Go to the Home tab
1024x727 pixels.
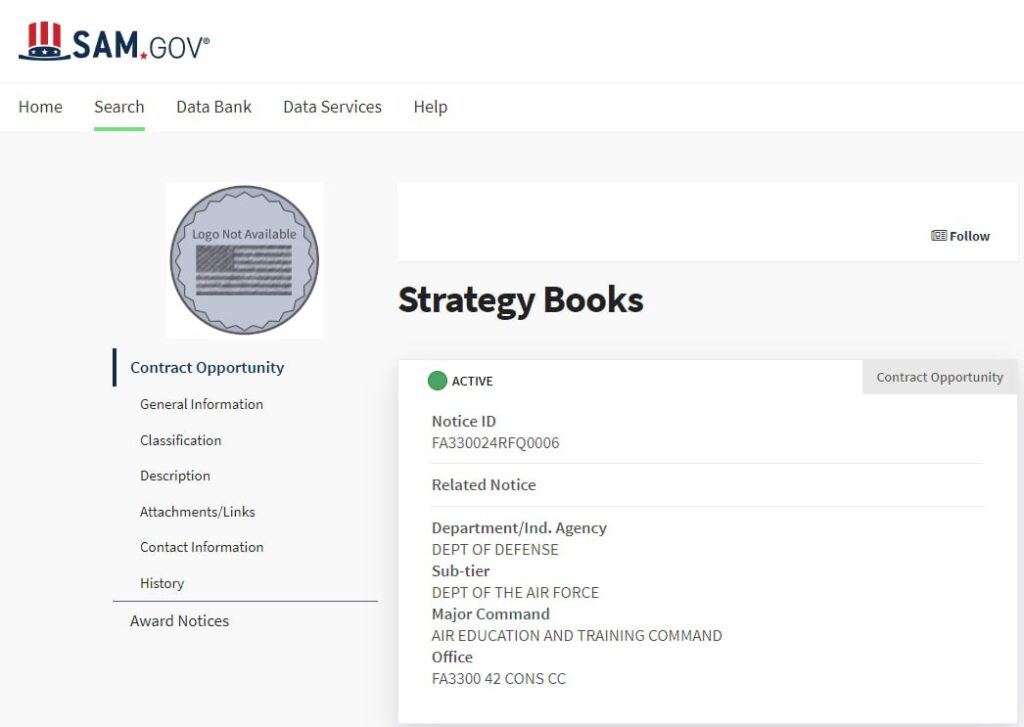point(40,106)
